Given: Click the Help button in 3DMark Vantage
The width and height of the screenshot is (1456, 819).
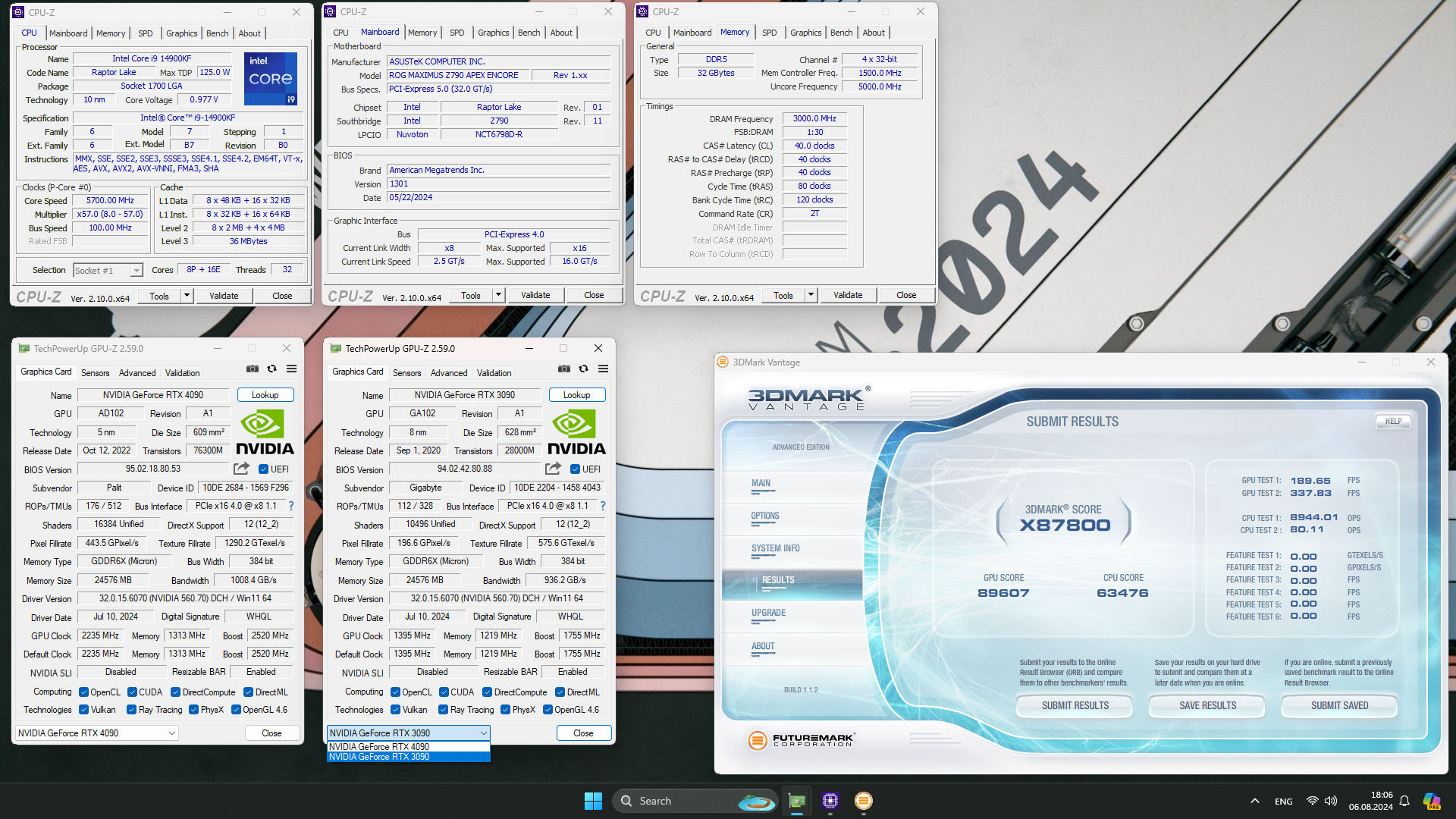Looking at the screenshot, I should (1394, 421).
